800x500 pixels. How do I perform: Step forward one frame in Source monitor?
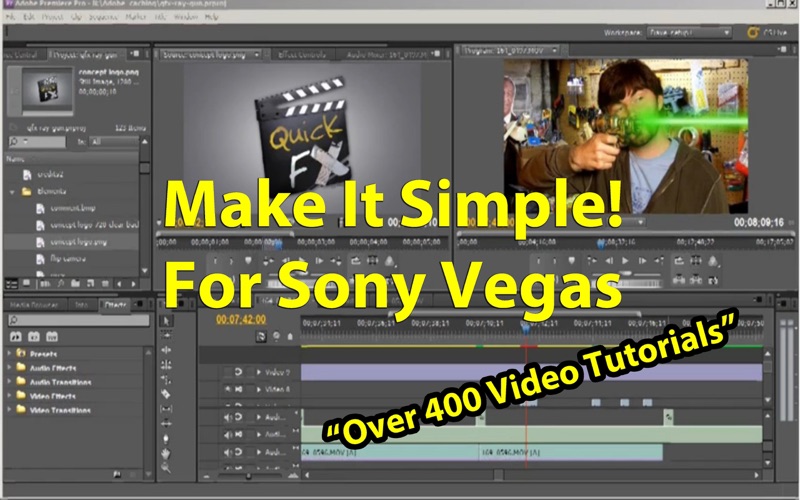coord(319,261)
